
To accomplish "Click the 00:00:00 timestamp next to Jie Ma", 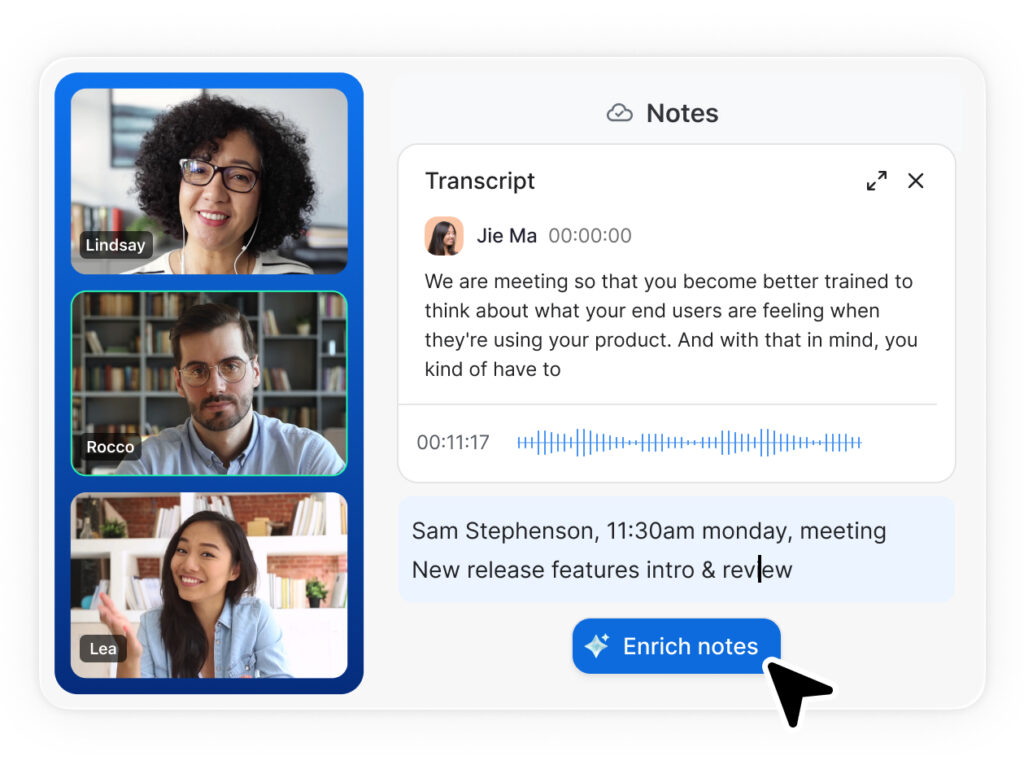I will [x=590, y=236].
